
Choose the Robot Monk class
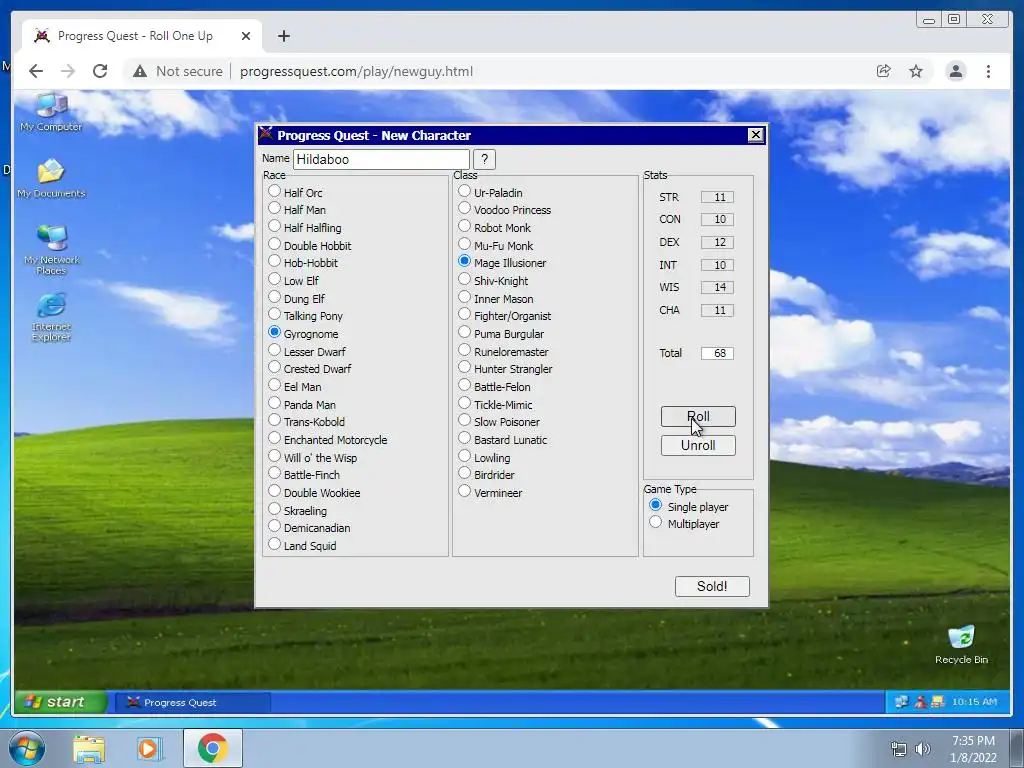click(464, 227)
